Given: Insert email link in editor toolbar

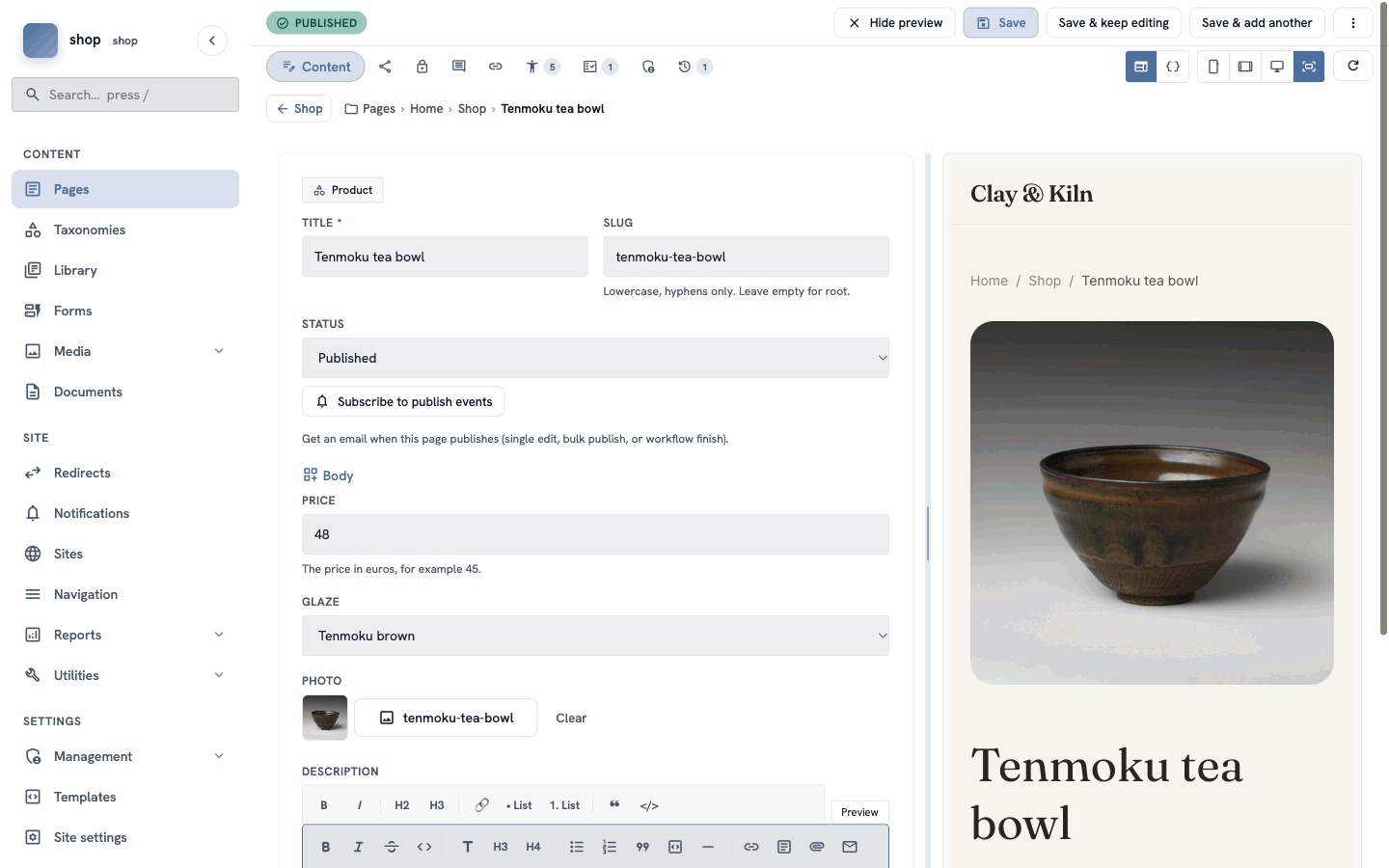Looking at the screenshot, I should point(850,847).
